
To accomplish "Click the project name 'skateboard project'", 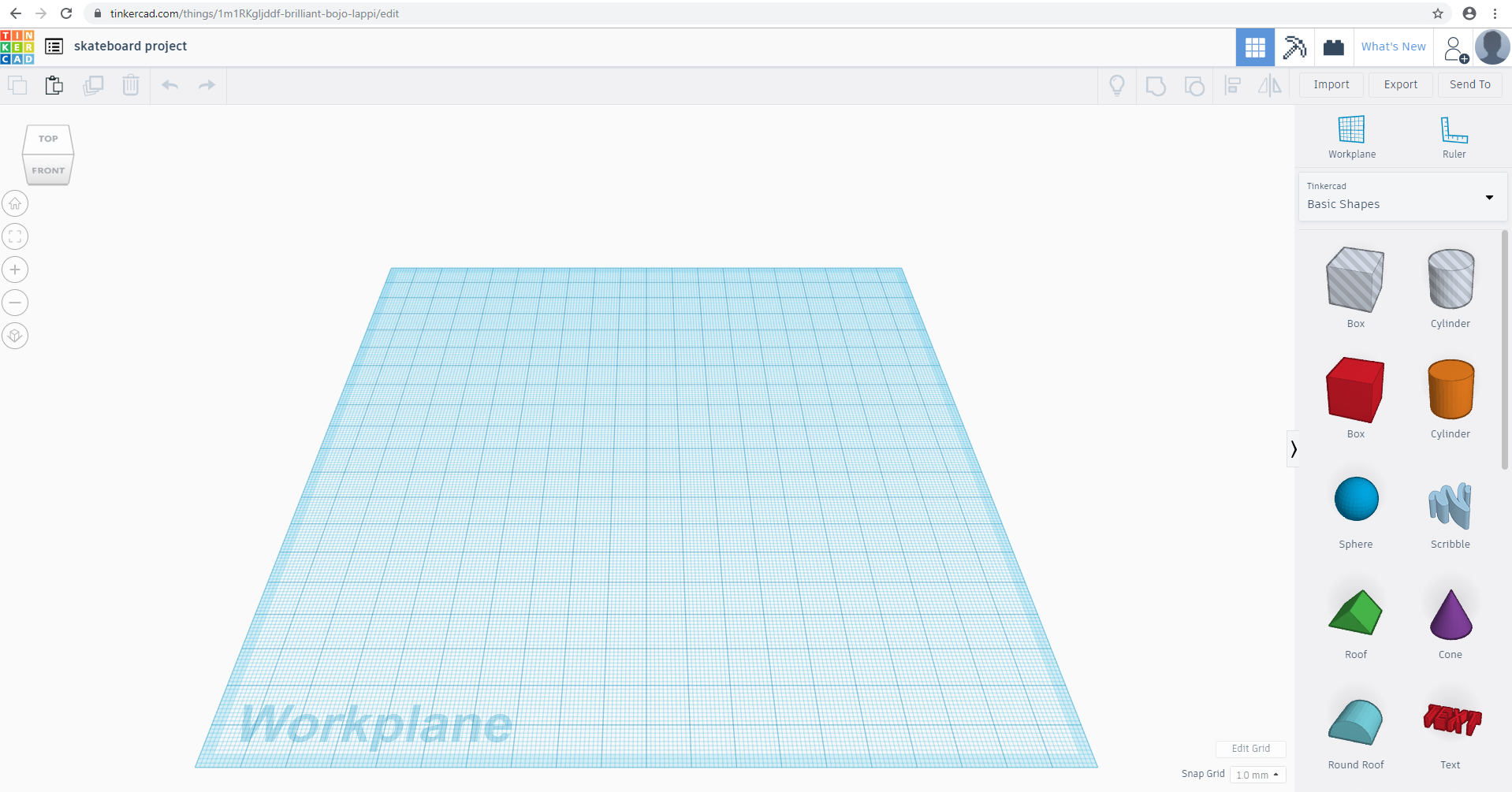I will tap(130, 46).
